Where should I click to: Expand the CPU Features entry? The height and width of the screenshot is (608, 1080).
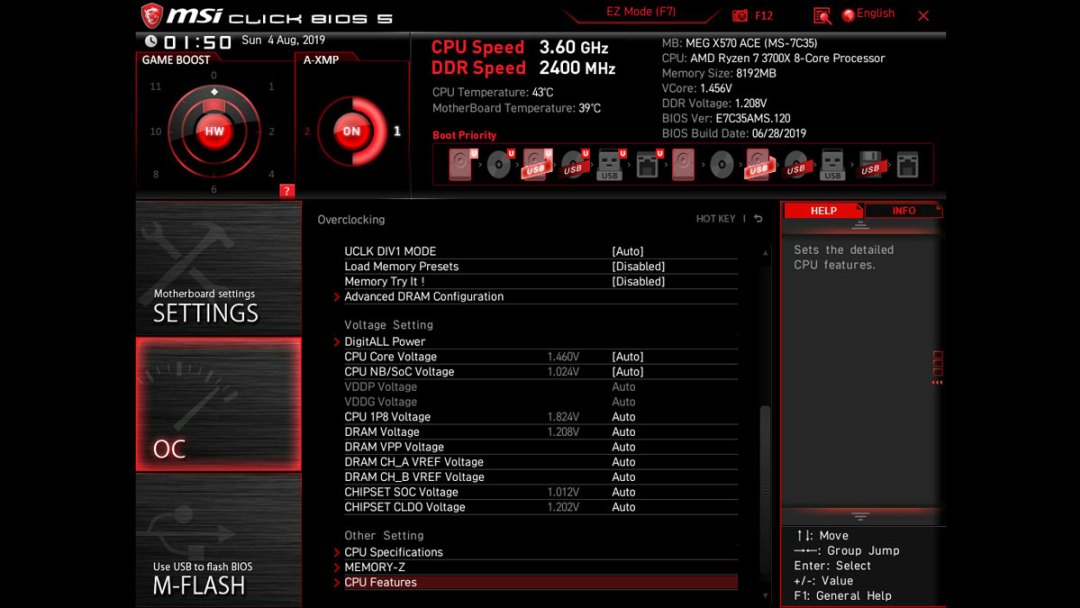tap(381, 582)
